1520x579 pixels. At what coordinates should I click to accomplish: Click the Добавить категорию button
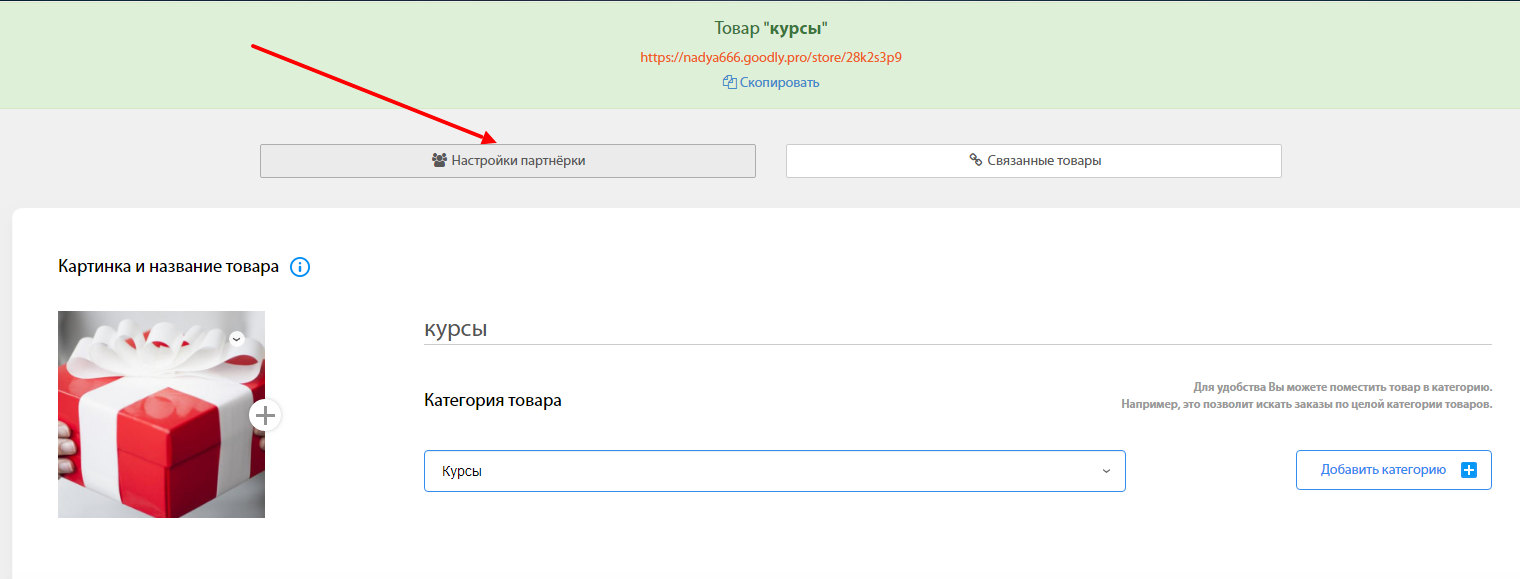click(1394, 470)
